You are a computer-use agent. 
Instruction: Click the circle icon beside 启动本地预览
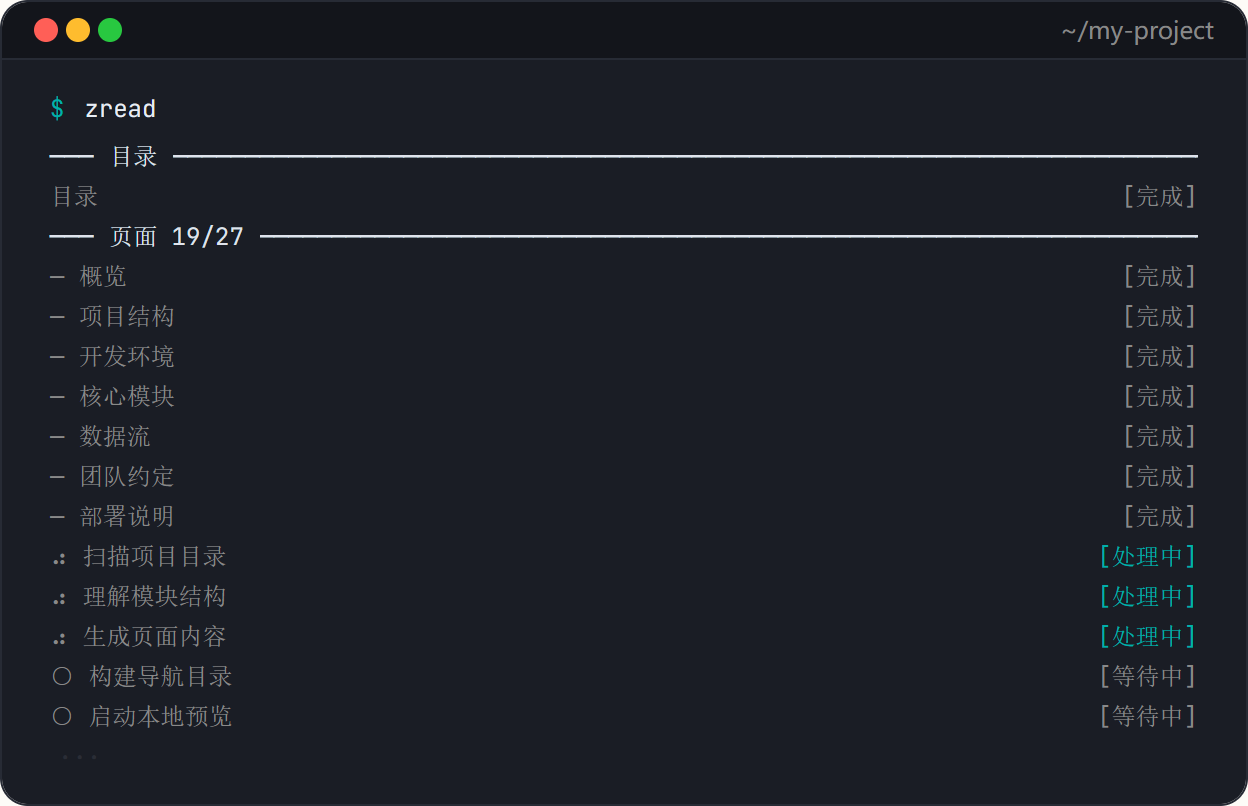click(x=62, y=717)
